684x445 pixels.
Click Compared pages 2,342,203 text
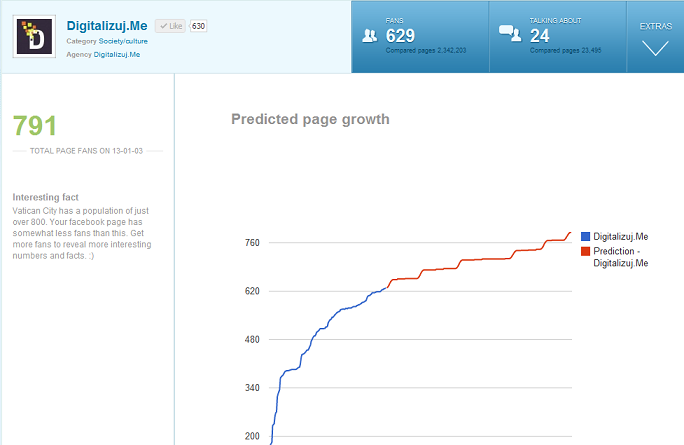pos(426,51)
